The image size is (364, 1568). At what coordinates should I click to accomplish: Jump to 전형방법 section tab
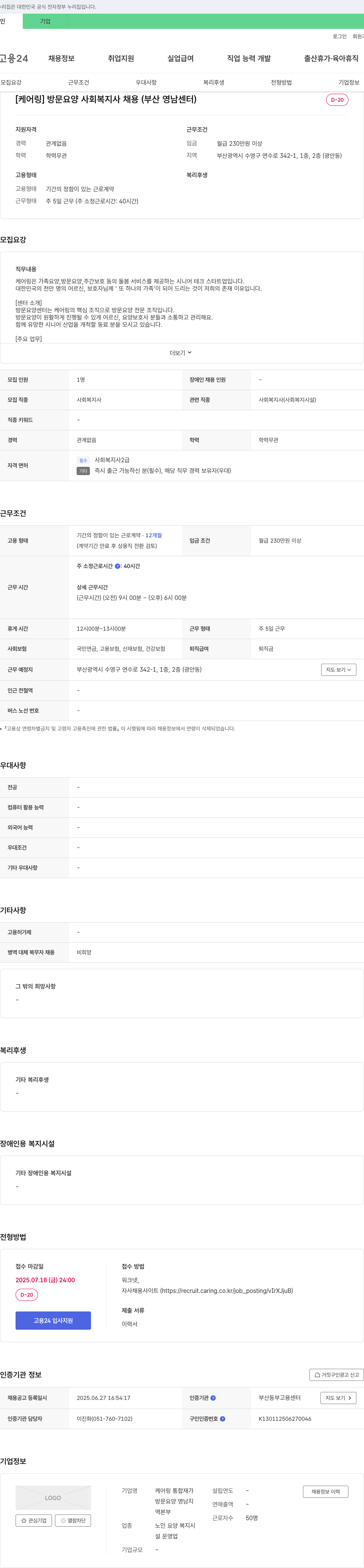click(281, 82)
